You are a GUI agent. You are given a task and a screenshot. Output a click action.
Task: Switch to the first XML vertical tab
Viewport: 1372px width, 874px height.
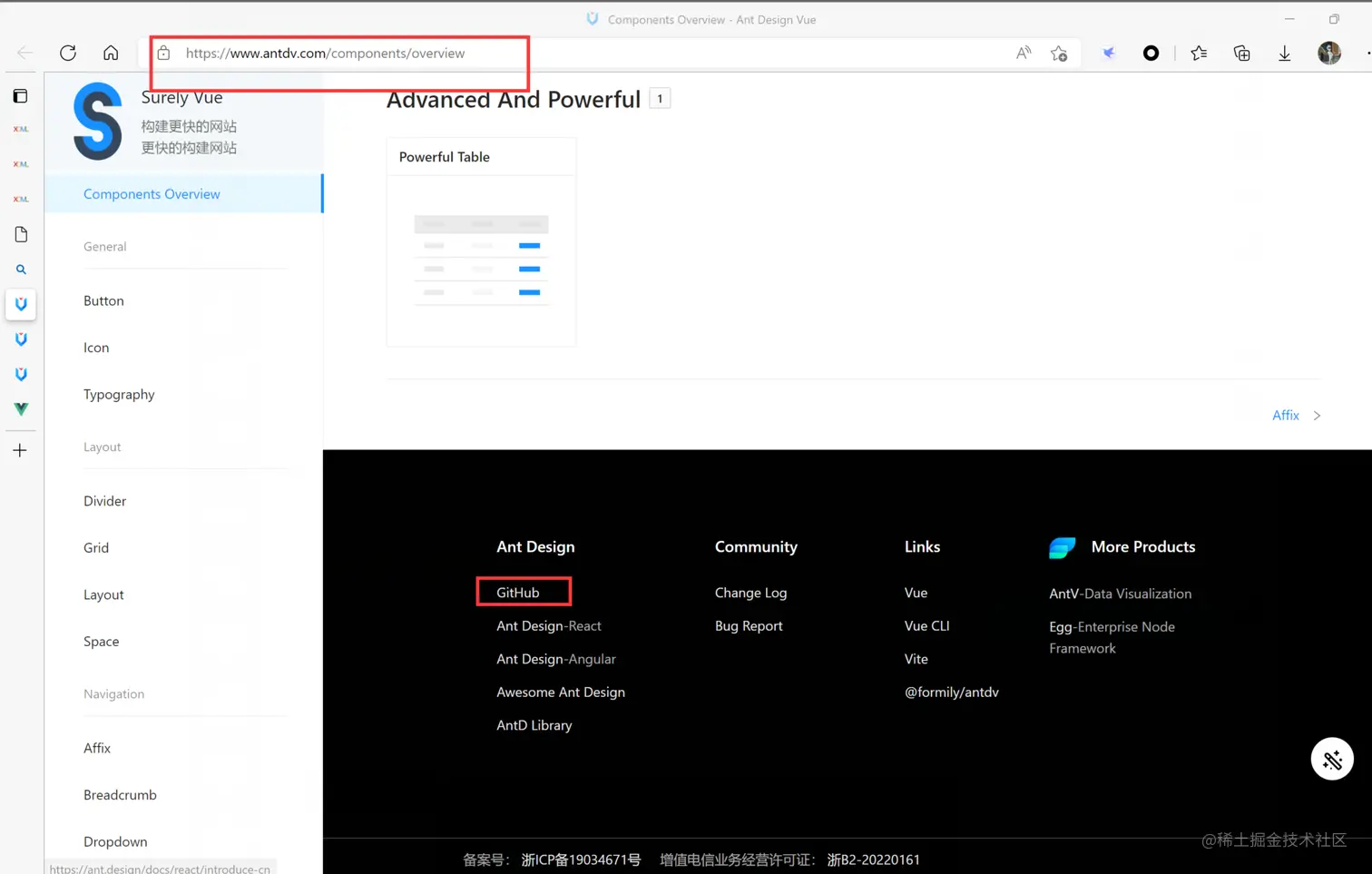point(21,129)
